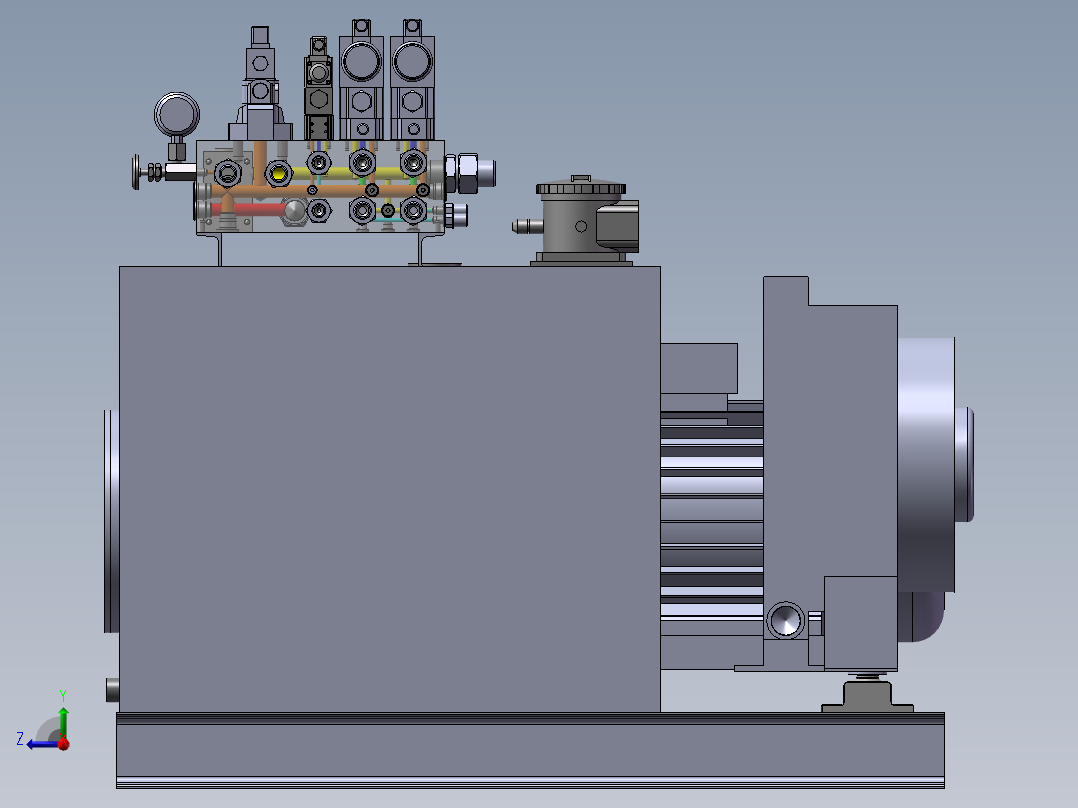The height and width of the screenshot is (808, 1078).
Task: Pick the right support leg under the manifold
Action: (x=420, y=250)
